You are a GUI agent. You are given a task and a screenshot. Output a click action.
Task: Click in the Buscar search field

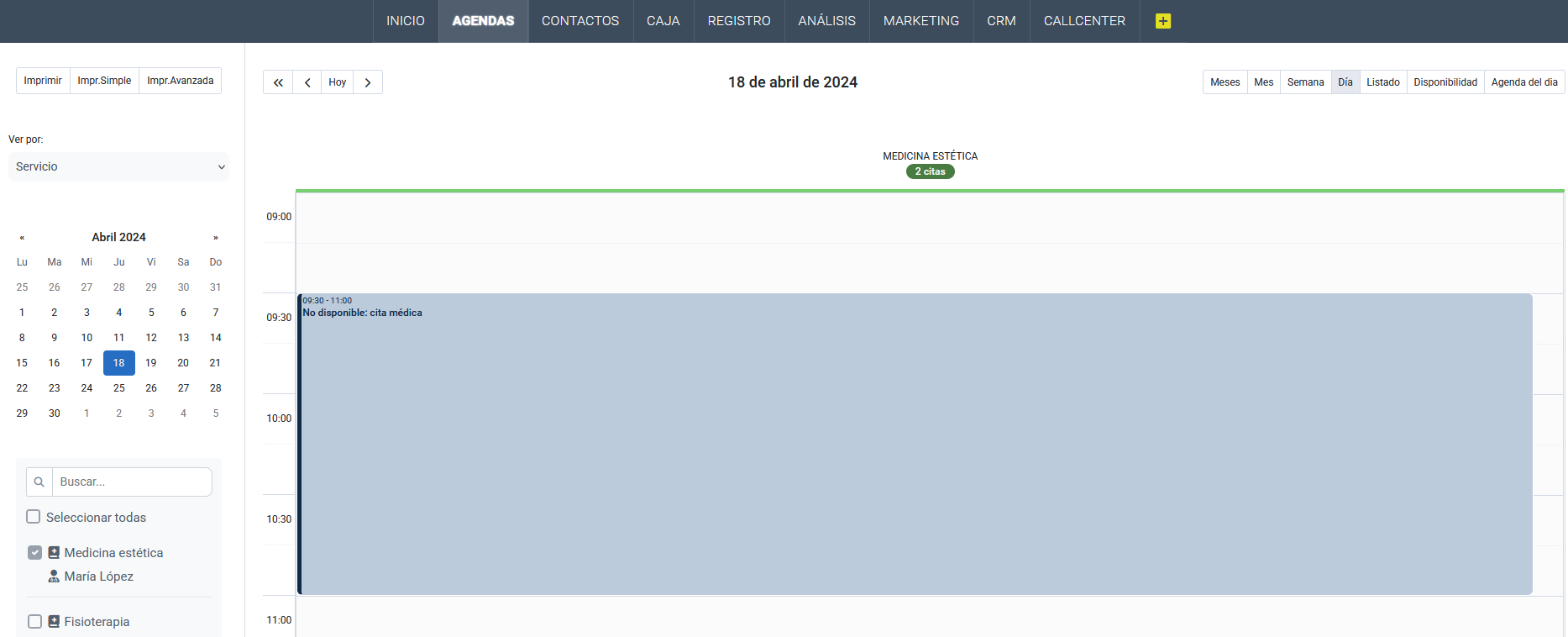coord(132,482)
